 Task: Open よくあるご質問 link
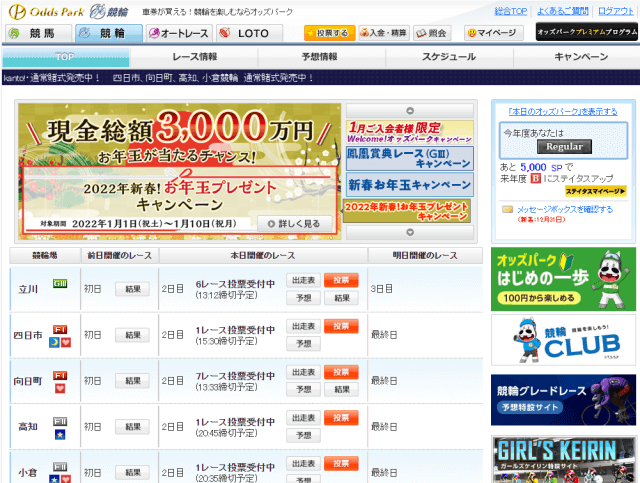pos(562,11)
